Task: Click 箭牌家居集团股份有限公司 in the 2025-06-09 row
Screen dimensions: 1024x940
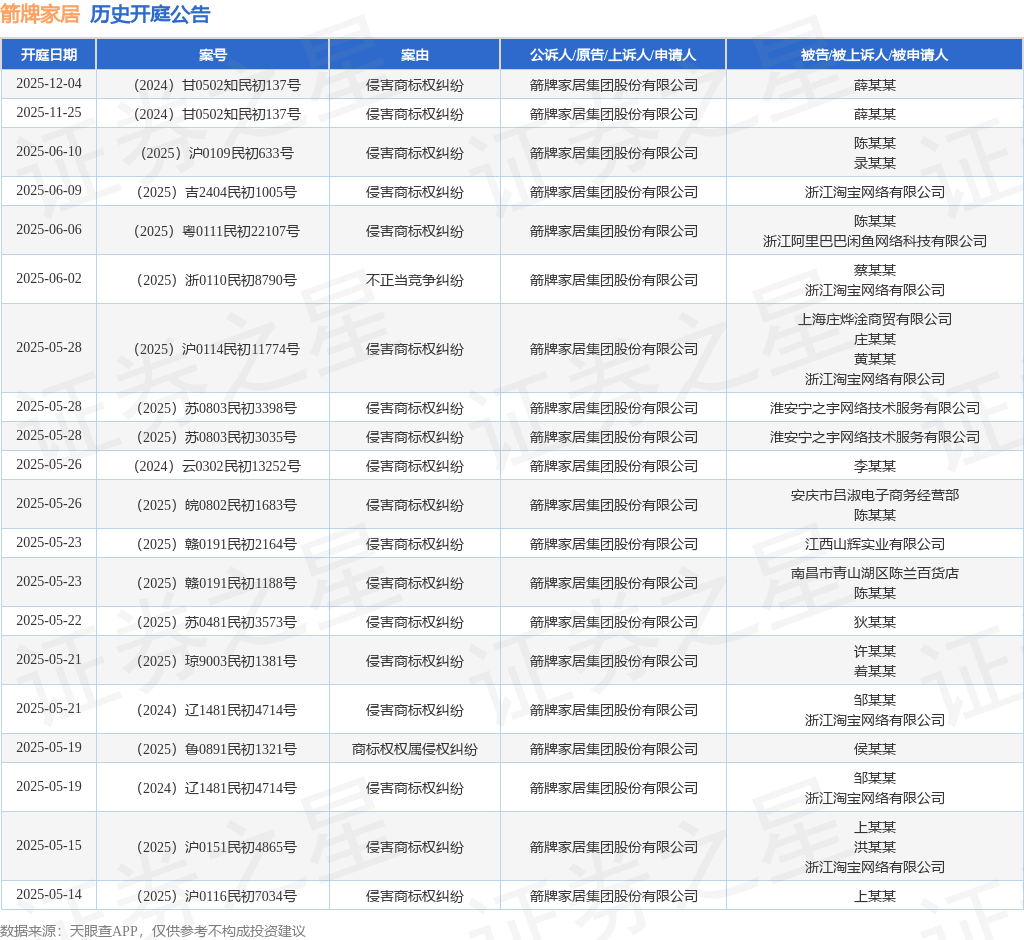Action: 613,192
